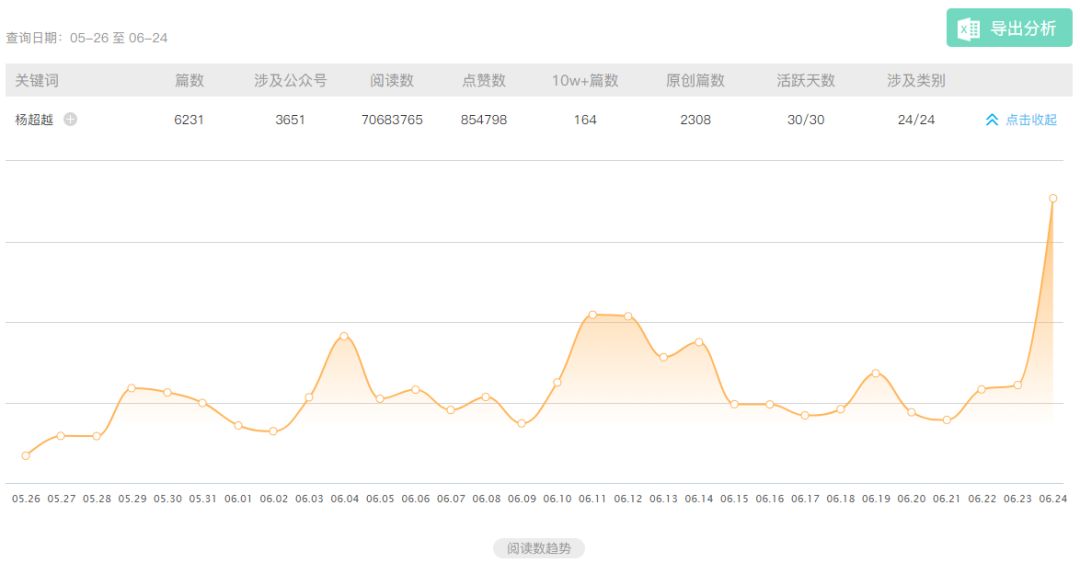The height and width of the screenshot is (563, 1080).
Task: Click the Excel icon on export button
Action: tap(968, 29)
